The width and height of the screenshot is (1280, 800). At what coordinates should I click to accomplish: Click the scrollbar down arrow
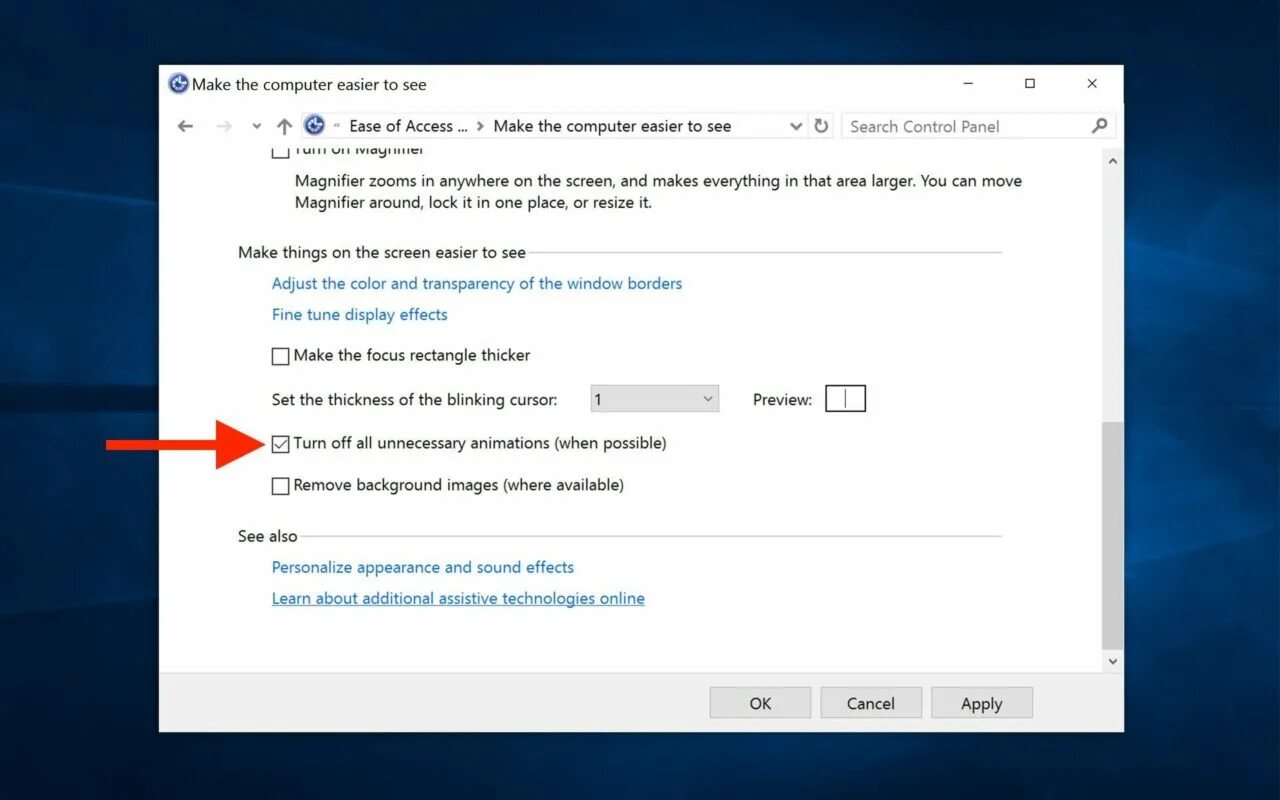[1112, 661]
